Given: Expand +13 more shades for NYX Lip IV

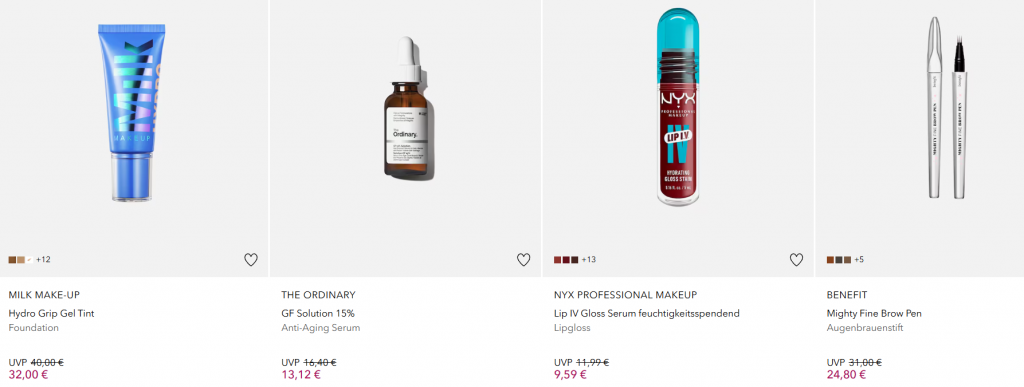Looking at the screenshot, I should click(x=588, y=260).
